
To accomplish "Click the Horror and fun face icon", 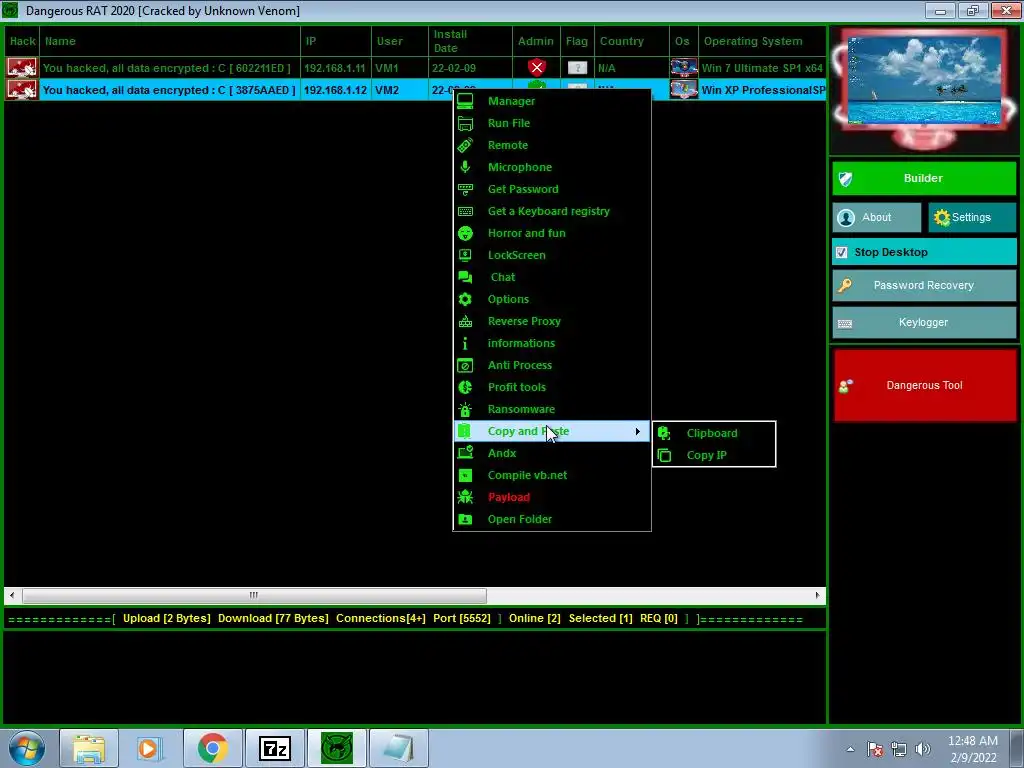I will point(465,233).
